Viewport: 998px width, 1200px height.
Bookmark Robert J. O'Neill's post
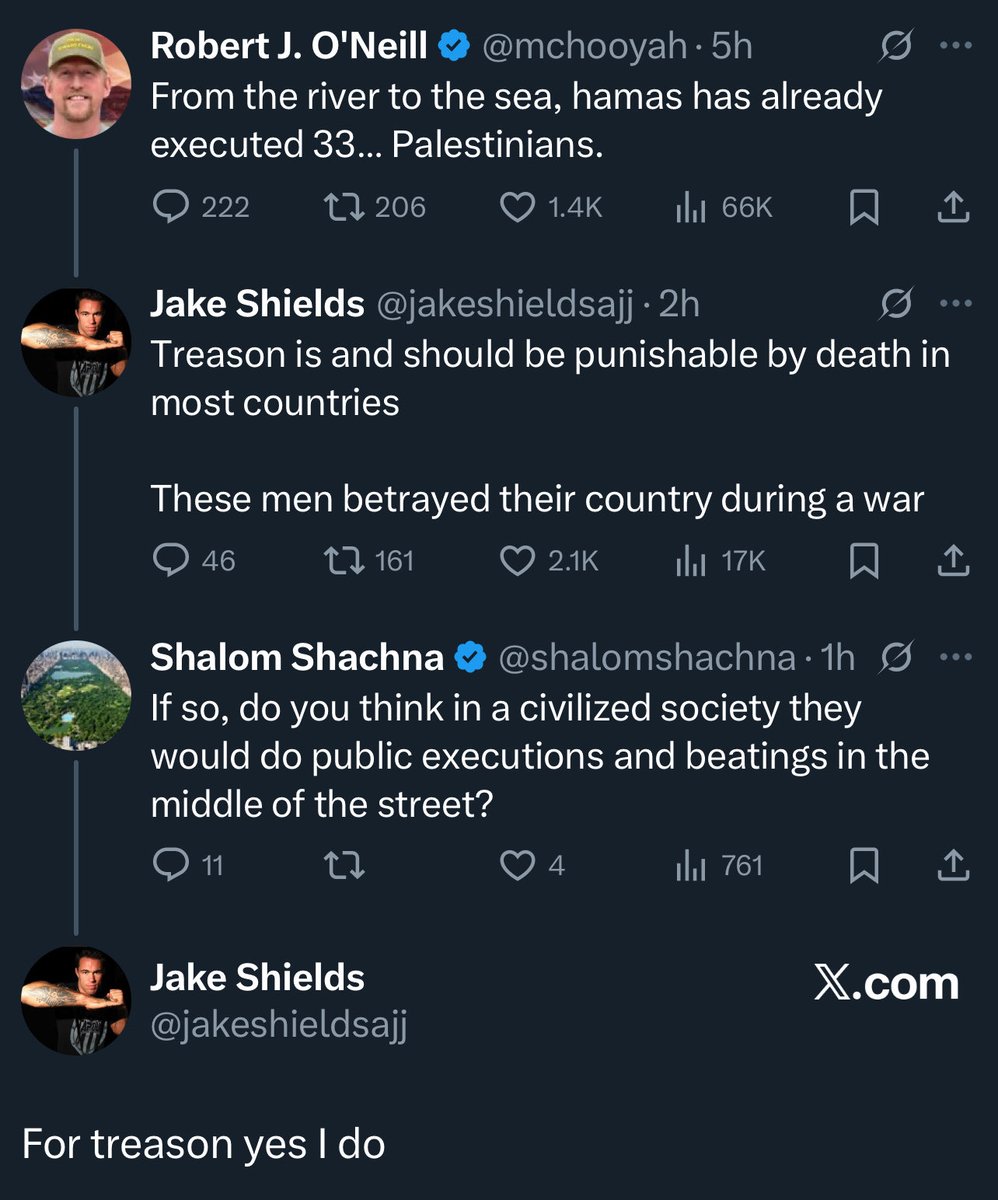863,207
